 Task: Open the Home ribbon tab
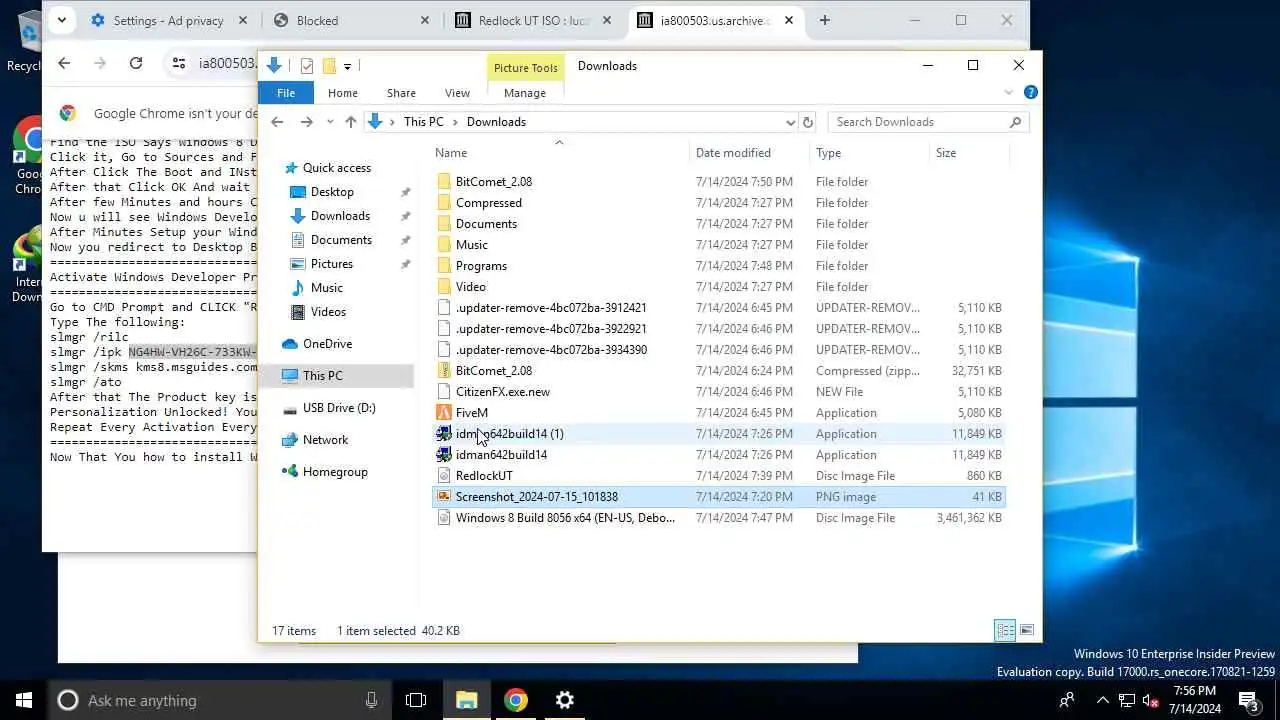(342, 93)
